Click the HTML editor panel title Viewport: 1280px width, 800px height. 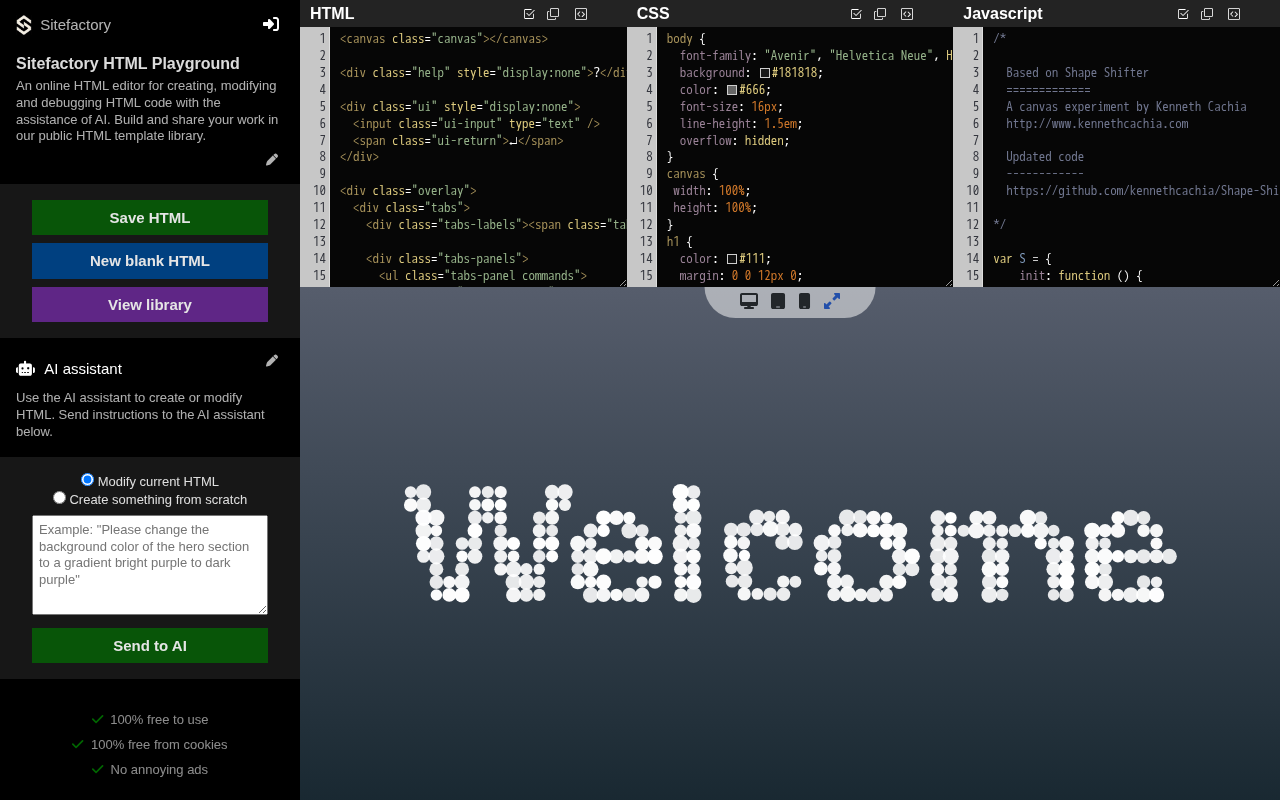pyautogui.click(x=332, y=14)
